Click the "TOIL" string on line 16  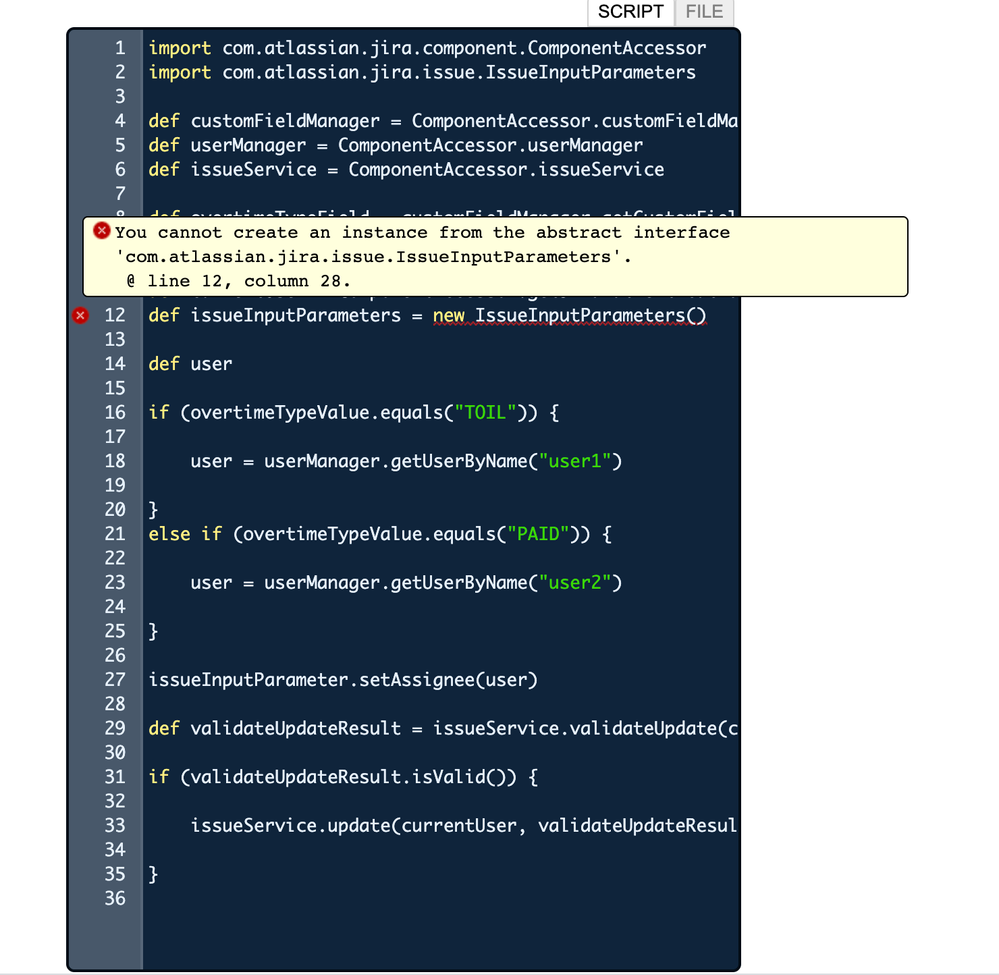point(485,413)
